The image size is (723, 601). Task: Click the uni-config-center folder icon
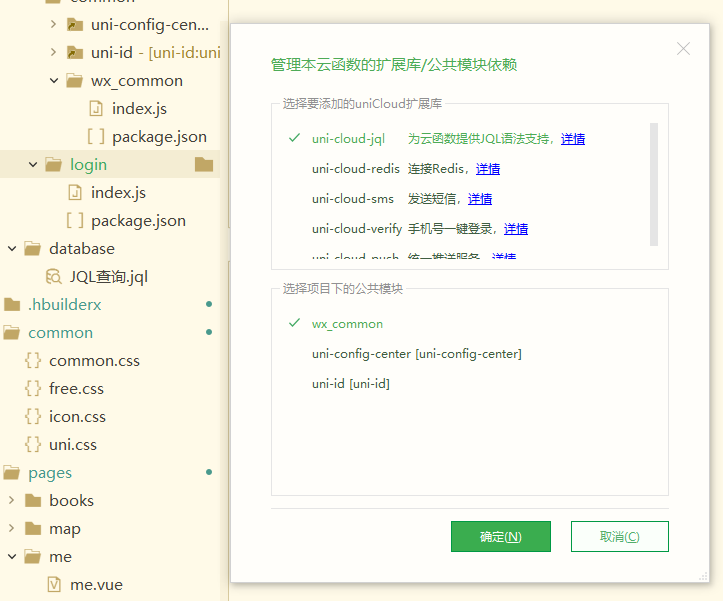pos(75,24)
